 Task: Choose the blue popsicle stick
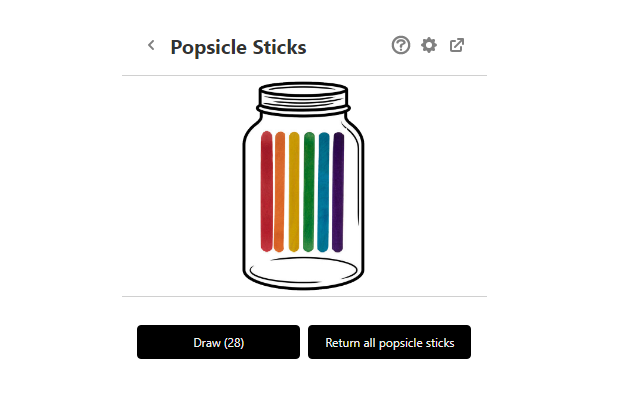pos(323,190)
